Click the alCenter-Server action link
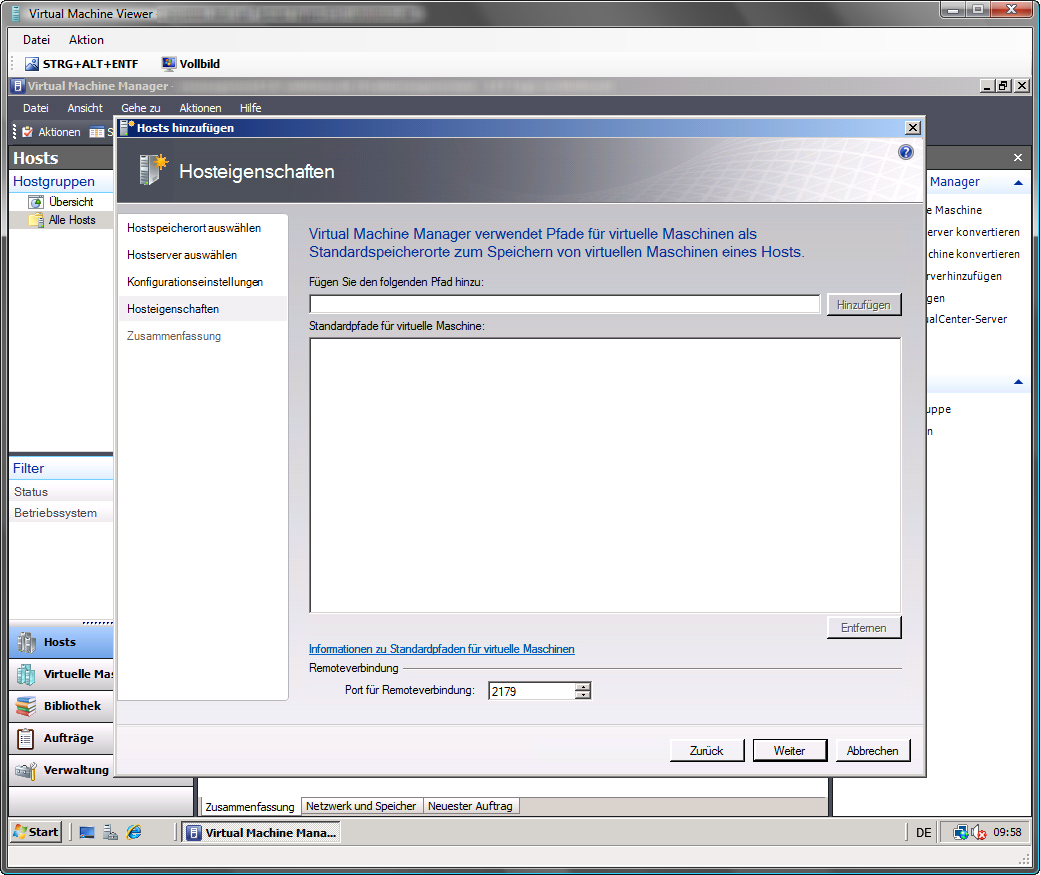Image resolution: width=1040 pixels, height=875 pixels. coord(967,319)
